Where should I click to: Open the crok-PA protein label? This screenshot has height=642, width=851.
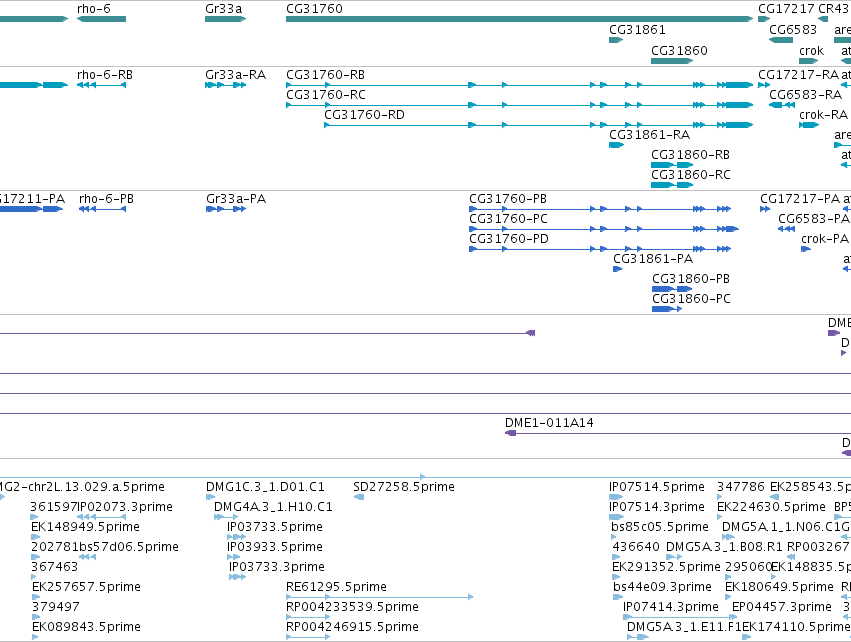click(825, 239)
